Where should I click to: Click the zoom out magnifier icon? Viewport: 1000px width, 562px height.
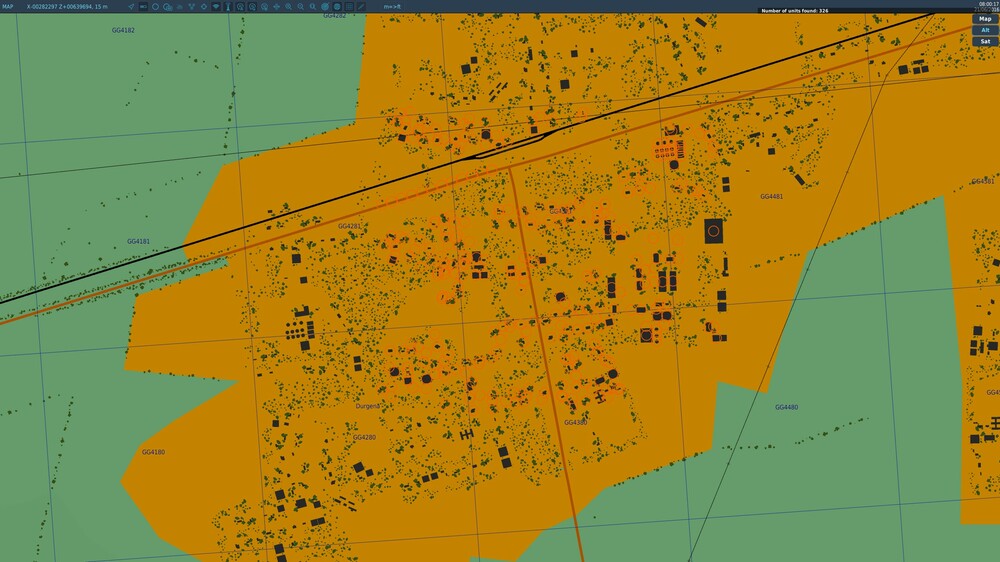click(x=300, y=6)
